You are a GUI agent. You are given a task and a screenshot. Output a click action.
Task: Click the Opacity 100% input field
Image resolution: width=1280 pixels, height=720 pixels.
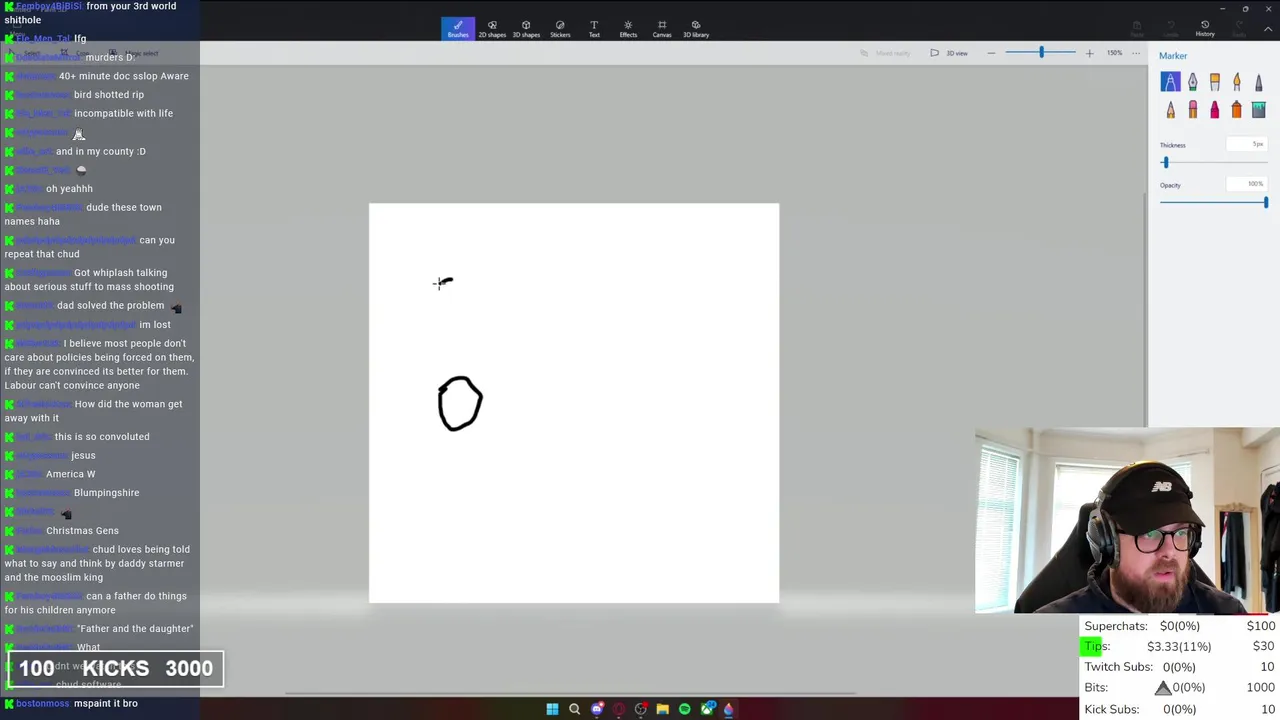1249,184
